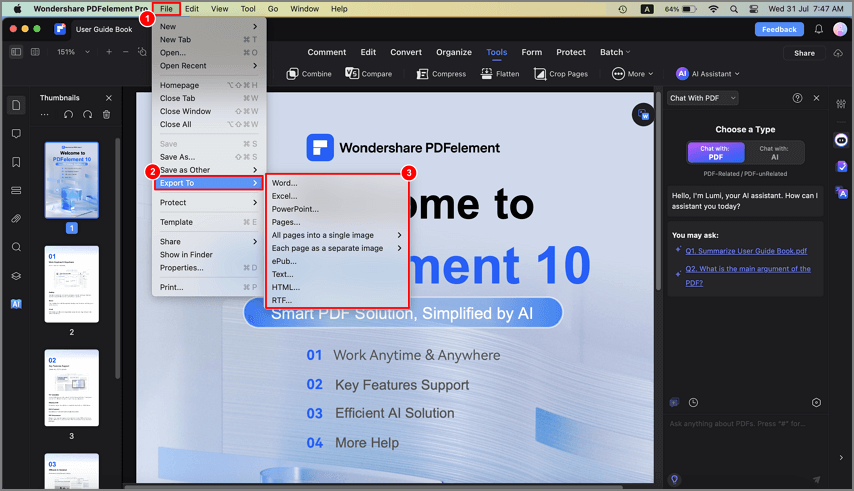This screenshot has width=854, height=491.
Task: Open the Batch dropdown tab
Action: pos(615,52)
